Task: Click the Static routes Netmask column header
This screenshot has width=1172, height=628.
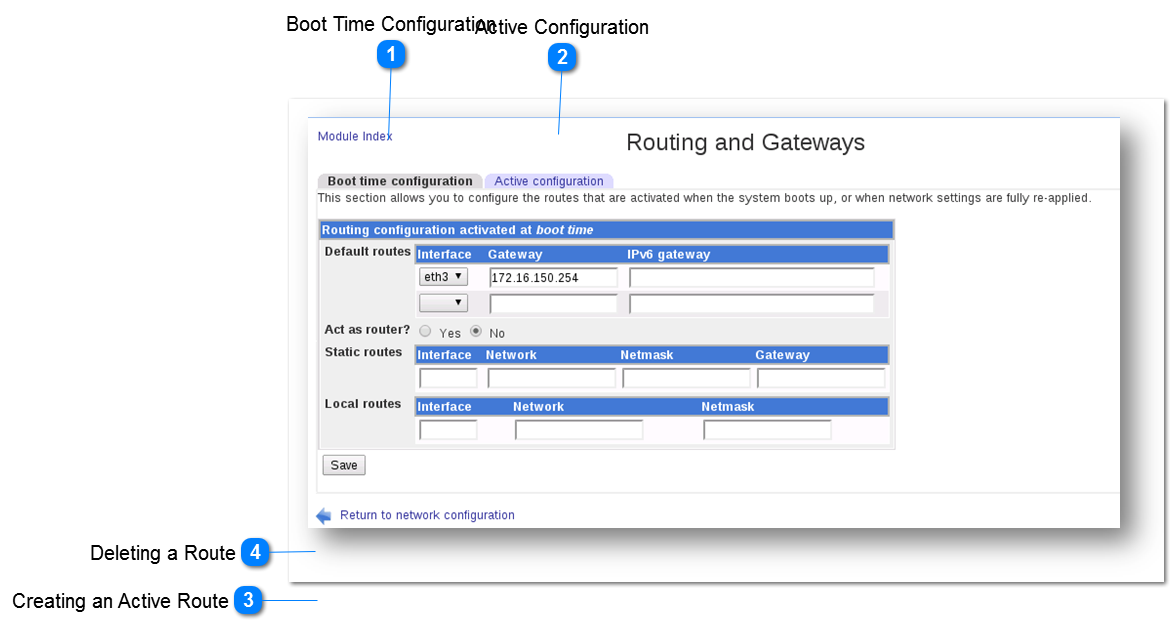Action: (x=647, y=355)
